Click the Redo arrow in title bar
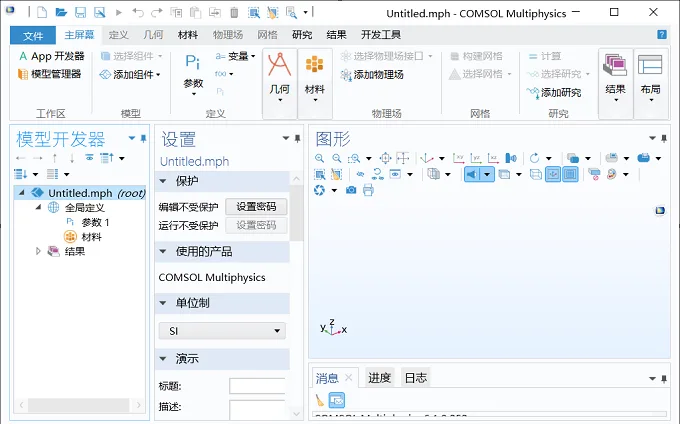Viewport: 680px width, 424px height. (157, 13)
